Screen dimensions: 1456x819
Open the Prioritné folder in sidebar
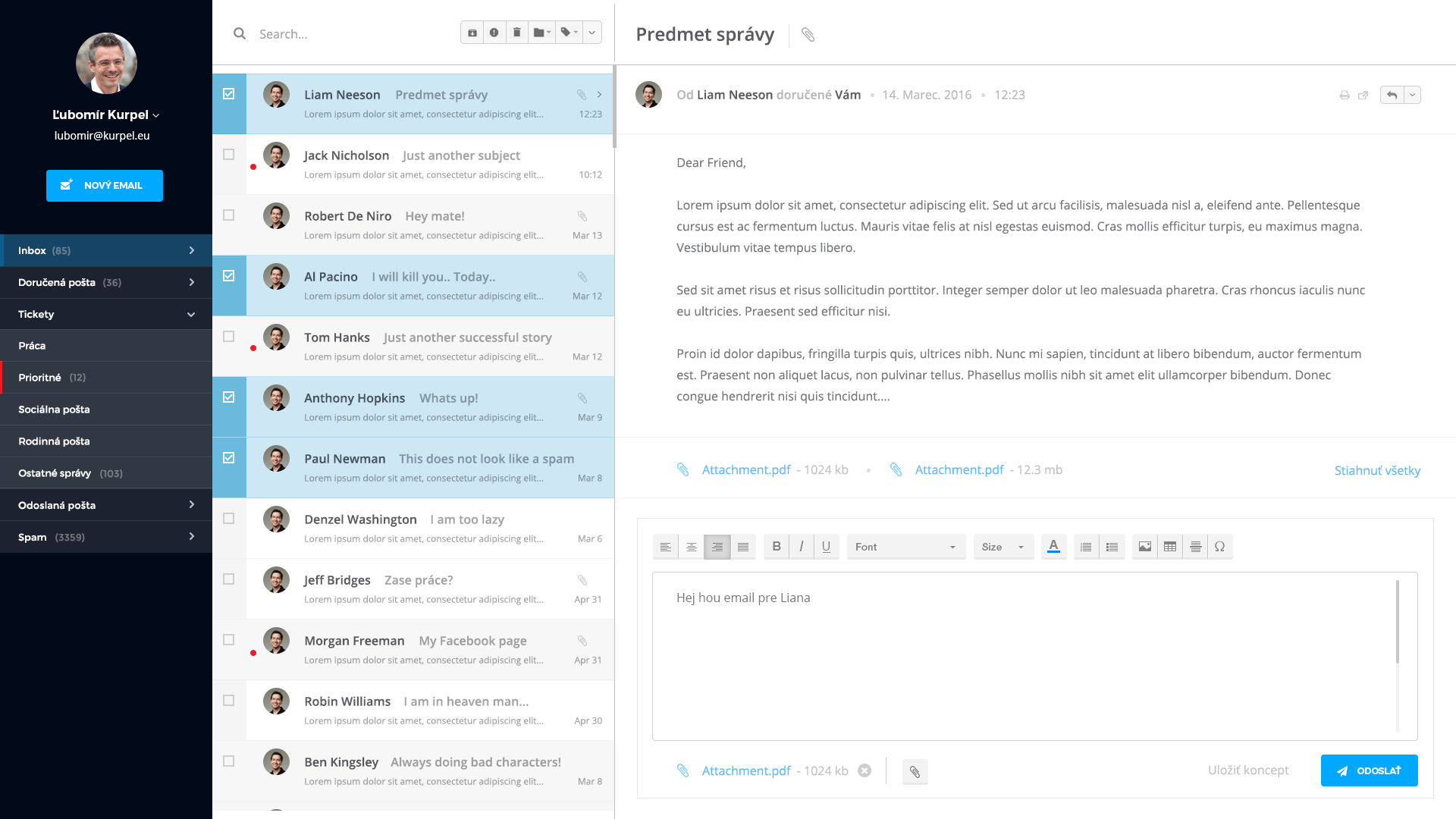tap(106, 378)
